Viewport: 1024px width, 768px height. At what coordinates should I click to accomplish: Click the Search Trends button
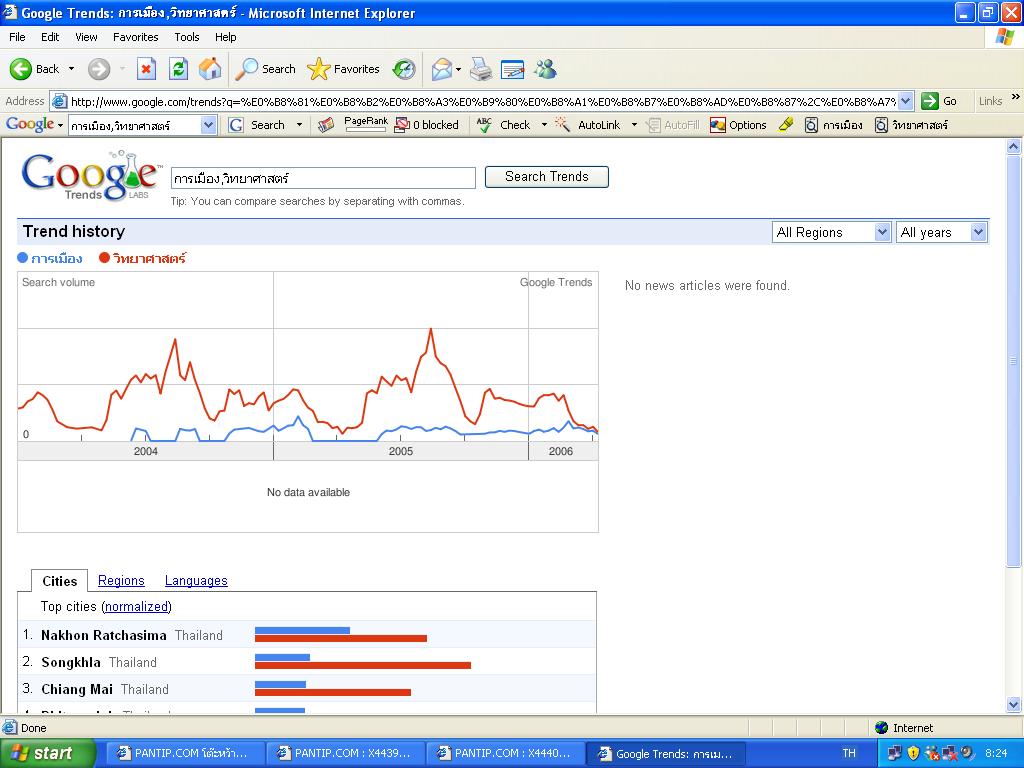(547, 177)
